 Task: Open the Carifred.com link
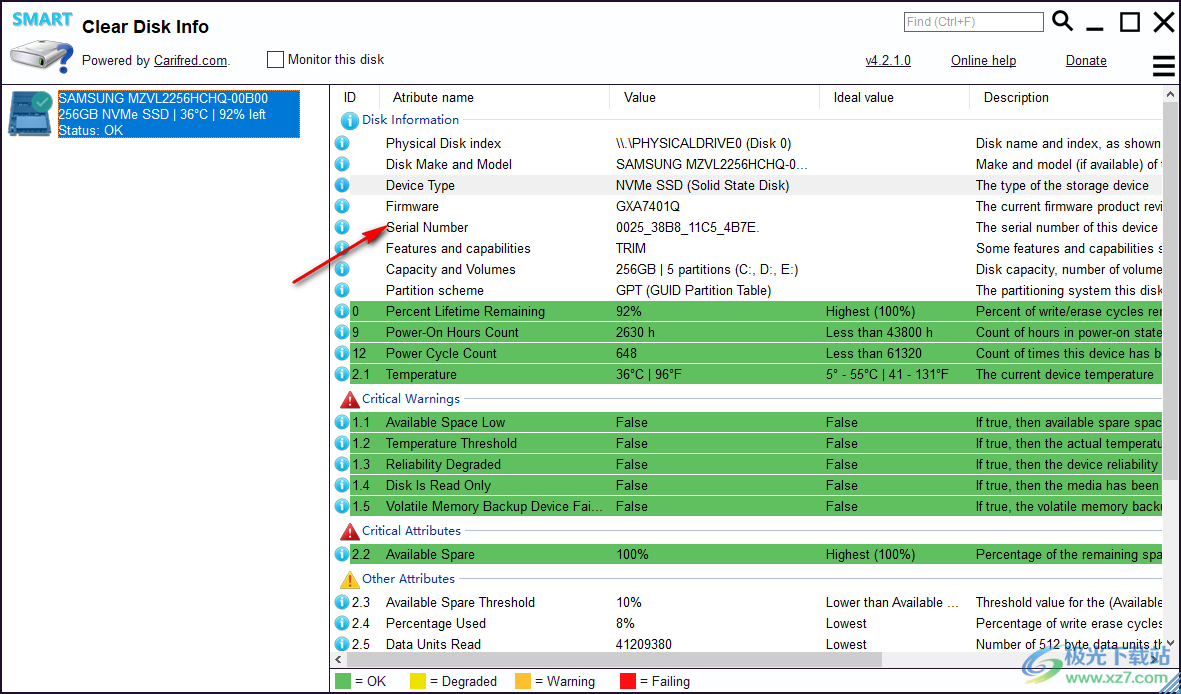pos(191,61)
